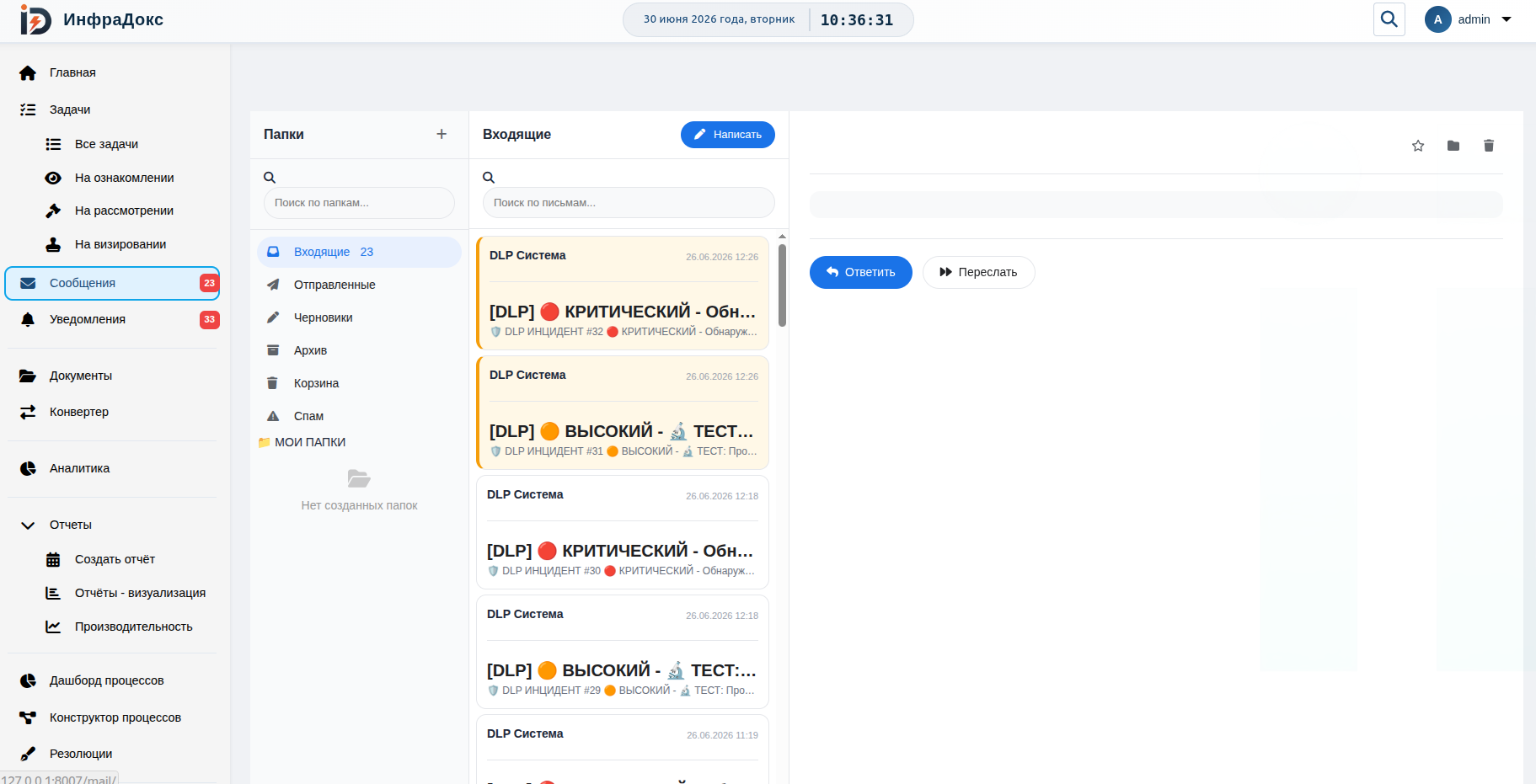
Task: Open the Архив folder
Action: coord(359,350)
